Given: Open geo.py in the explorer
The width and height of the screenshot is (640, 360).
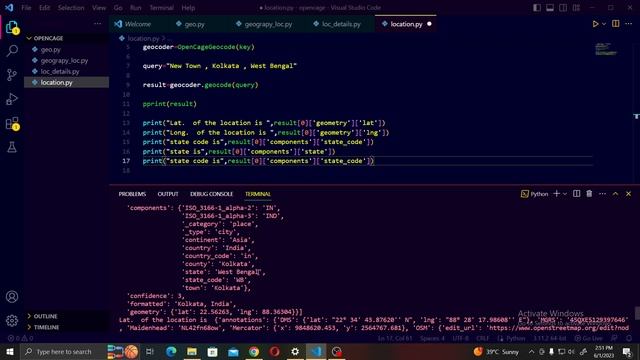Looking at the screenshot, I should pyautogui.click(x=51, y=49).
